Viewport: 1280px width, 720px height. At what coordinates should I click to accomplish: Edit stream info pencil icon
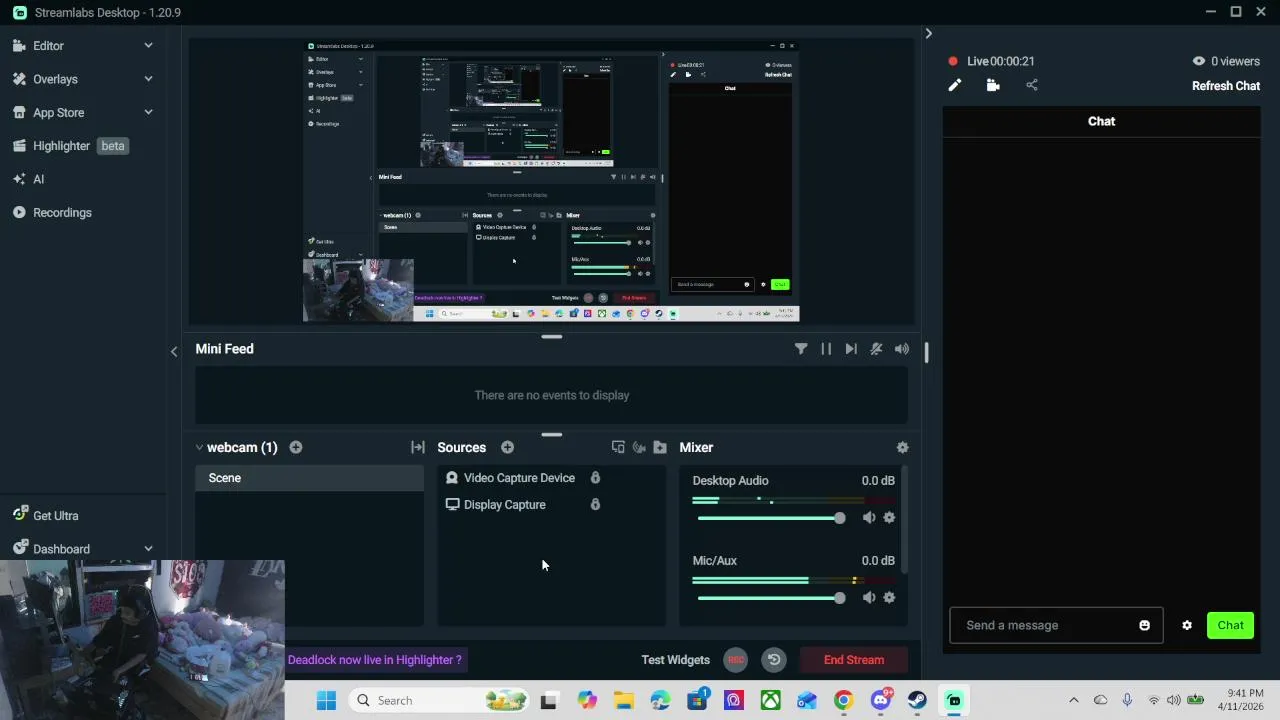955,86
